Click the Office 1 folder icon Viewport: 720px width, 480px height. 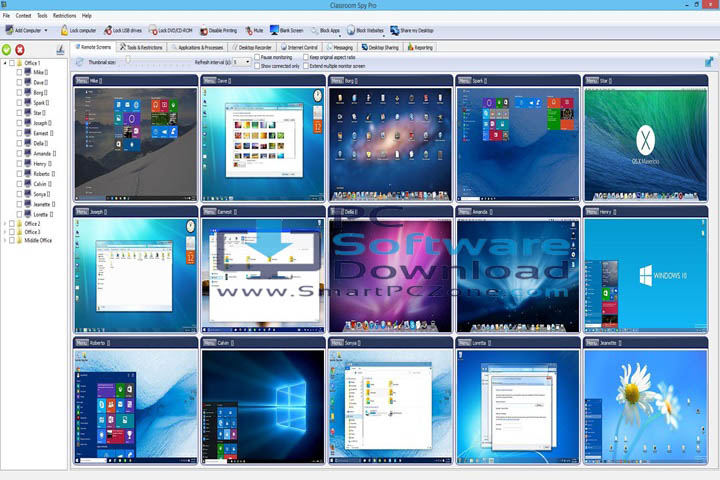(20, 63)
